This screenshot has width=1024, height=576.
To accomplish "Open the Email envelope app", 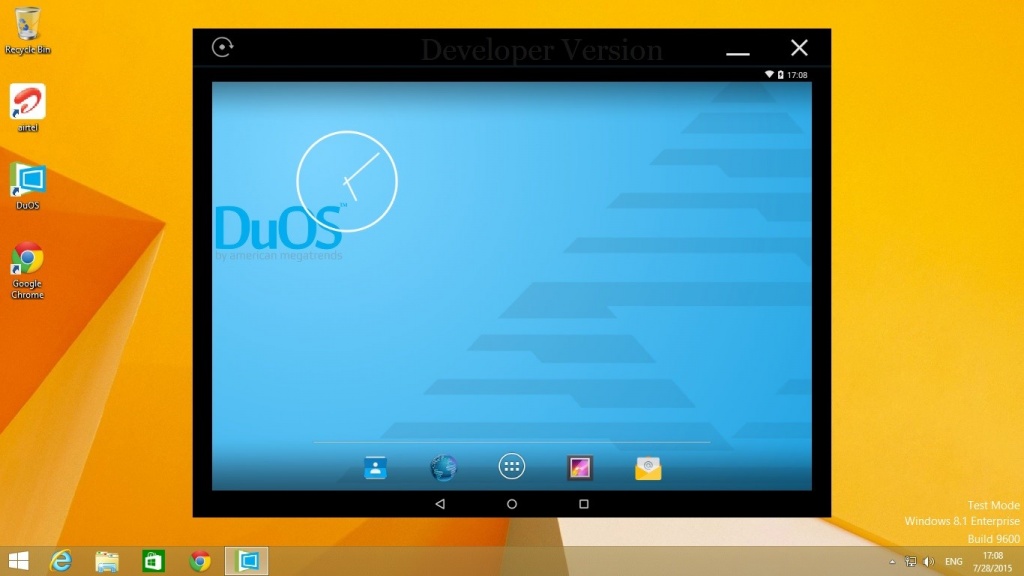I will 648,468.
